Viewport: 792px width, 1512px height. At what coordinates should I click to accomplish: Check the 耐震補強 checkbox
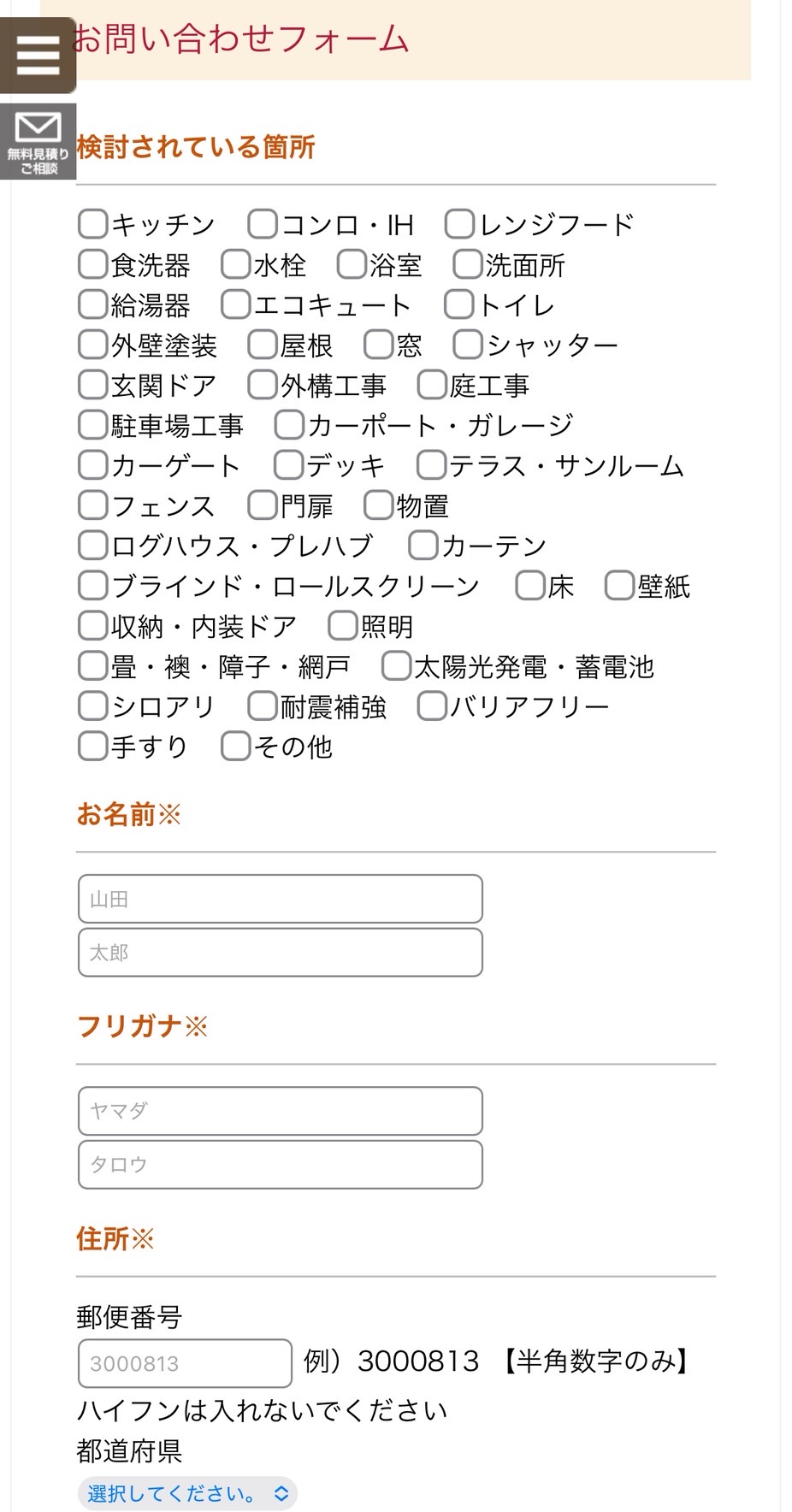coord(262,706)
